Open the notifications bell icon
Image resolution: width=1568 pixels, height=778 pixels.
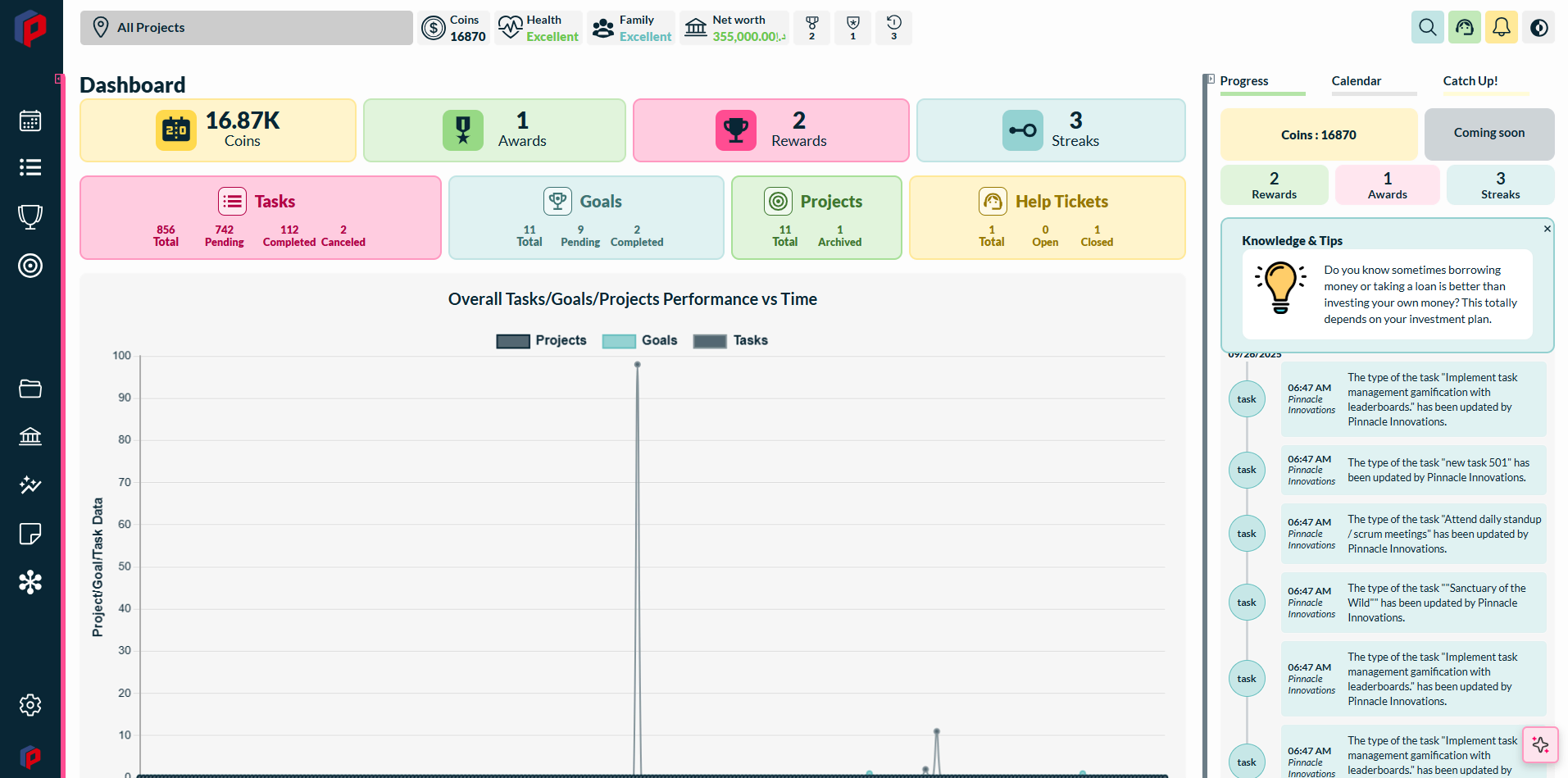click(x=1502, y=27)
